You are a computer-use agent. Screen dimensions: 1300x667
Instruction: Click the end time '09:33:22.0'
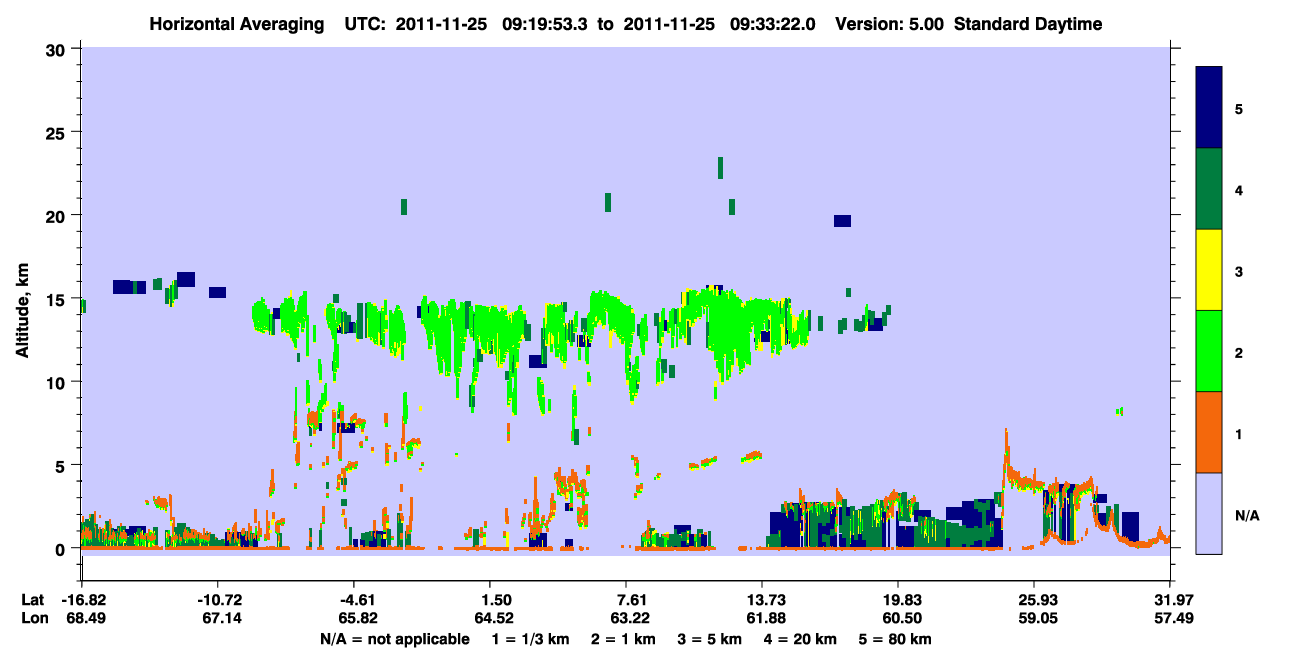coord(774,24)
